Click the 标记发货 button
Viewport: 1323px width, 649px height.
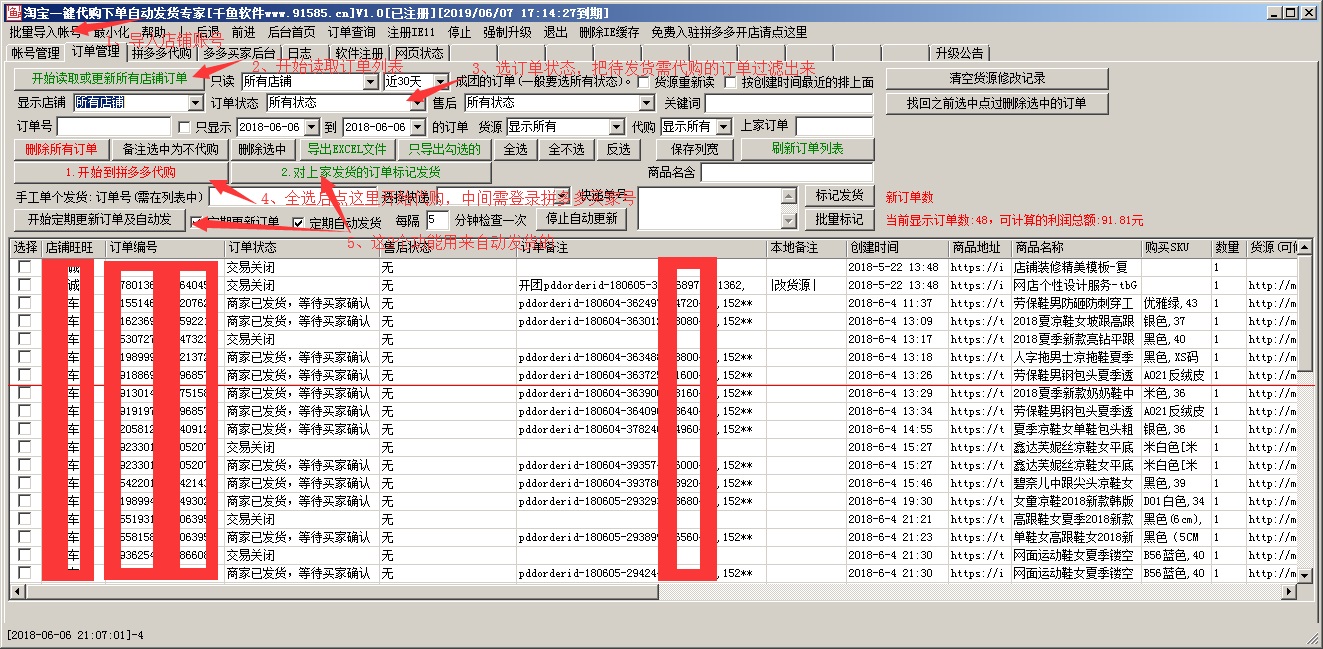[x=839, y=196]
